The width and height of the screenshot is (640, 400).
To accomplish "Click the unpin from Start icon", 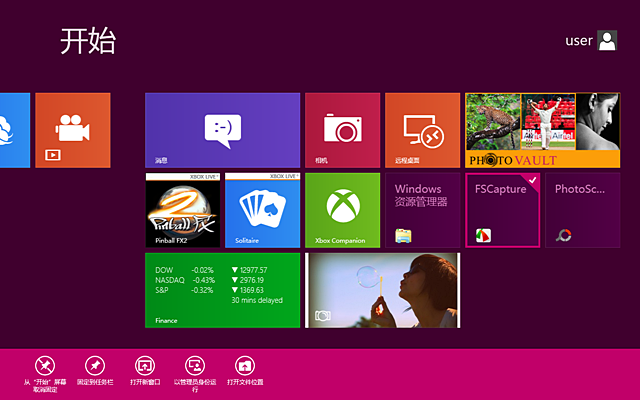I will pyautogui.click(x=45, y=366).
